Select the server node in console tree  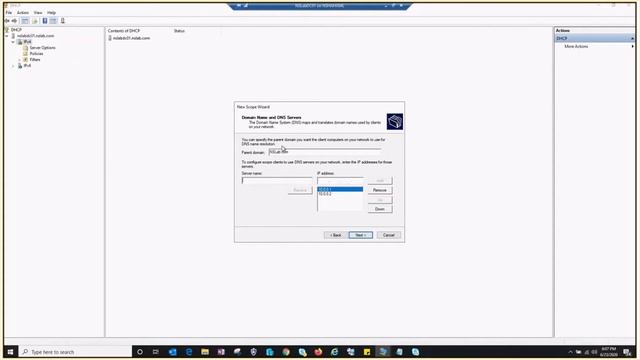click(35, 36)
